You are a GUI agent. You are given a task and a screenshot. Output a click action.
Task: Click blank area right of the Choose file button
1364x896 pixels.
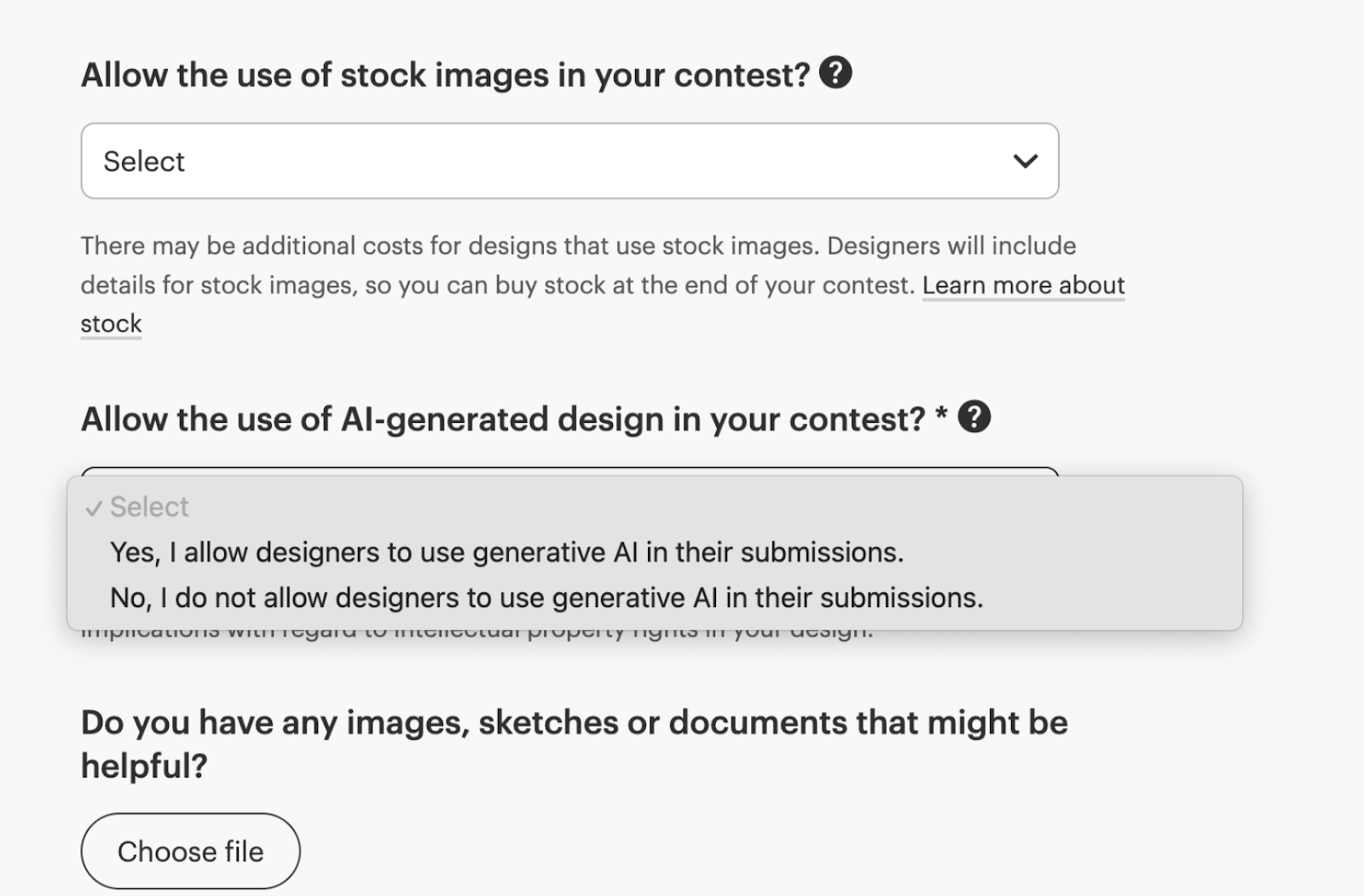(x=682, y=851)
